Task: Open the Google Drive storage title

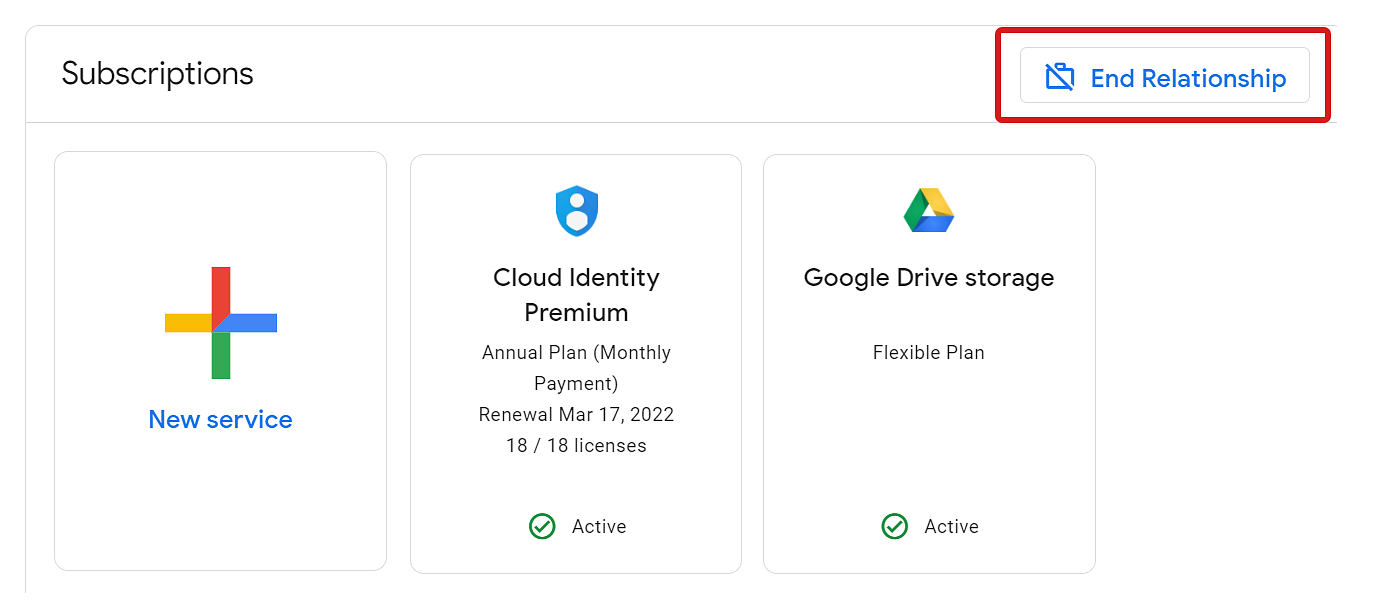Action: coord(929,277)
